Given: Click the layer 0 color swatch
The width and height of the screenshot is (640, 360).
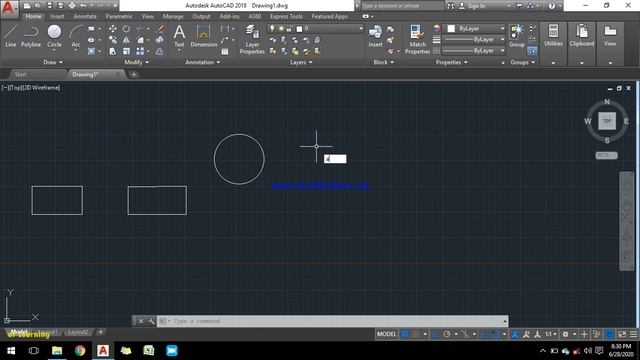Looking at the screenshot, I should pyautogui.click(x=299, y=29).
